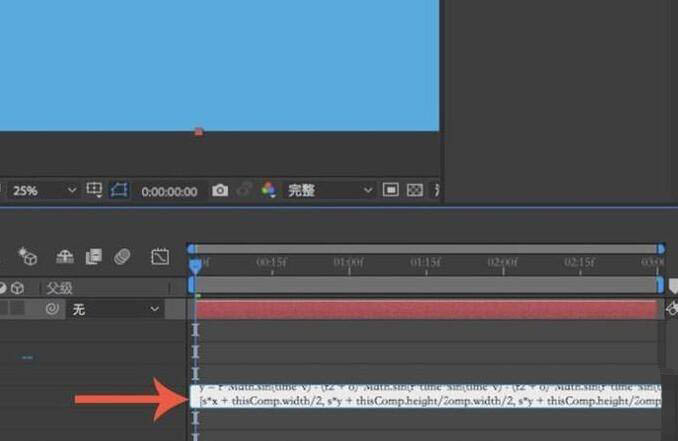
Task: Toggle fast previews rectangle icon
Action: point(390,190)
